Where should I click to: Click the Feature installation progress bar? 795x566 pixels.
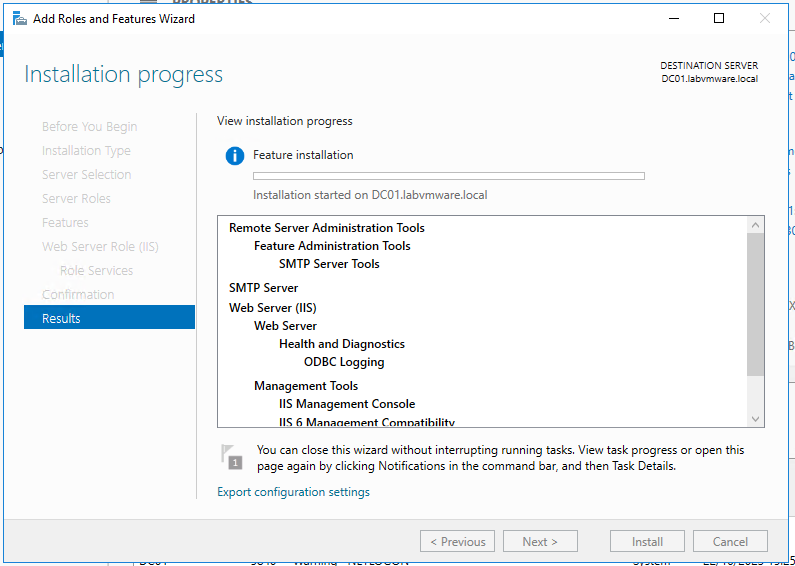coord(449,176)
